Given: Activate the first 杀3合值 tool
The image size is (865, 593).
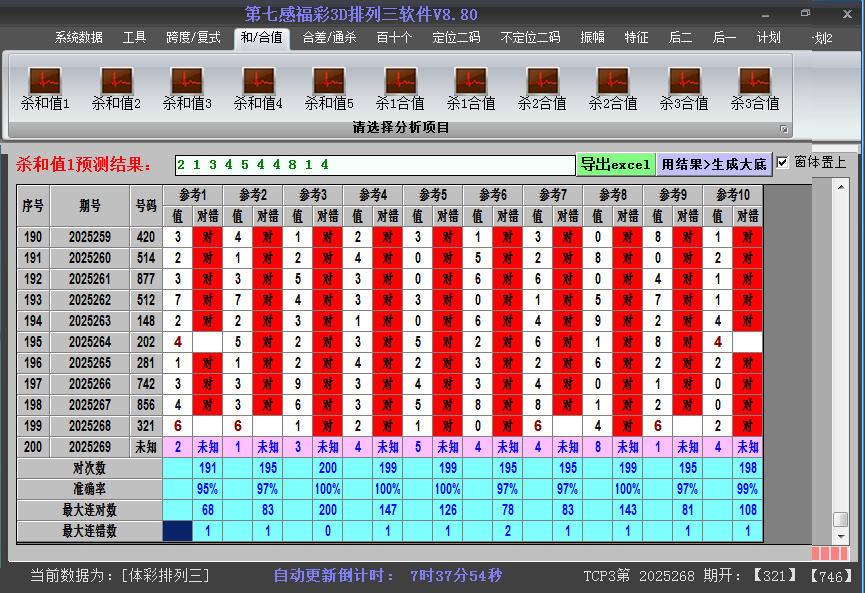Looking at the screenshot, I should (683, 85).
